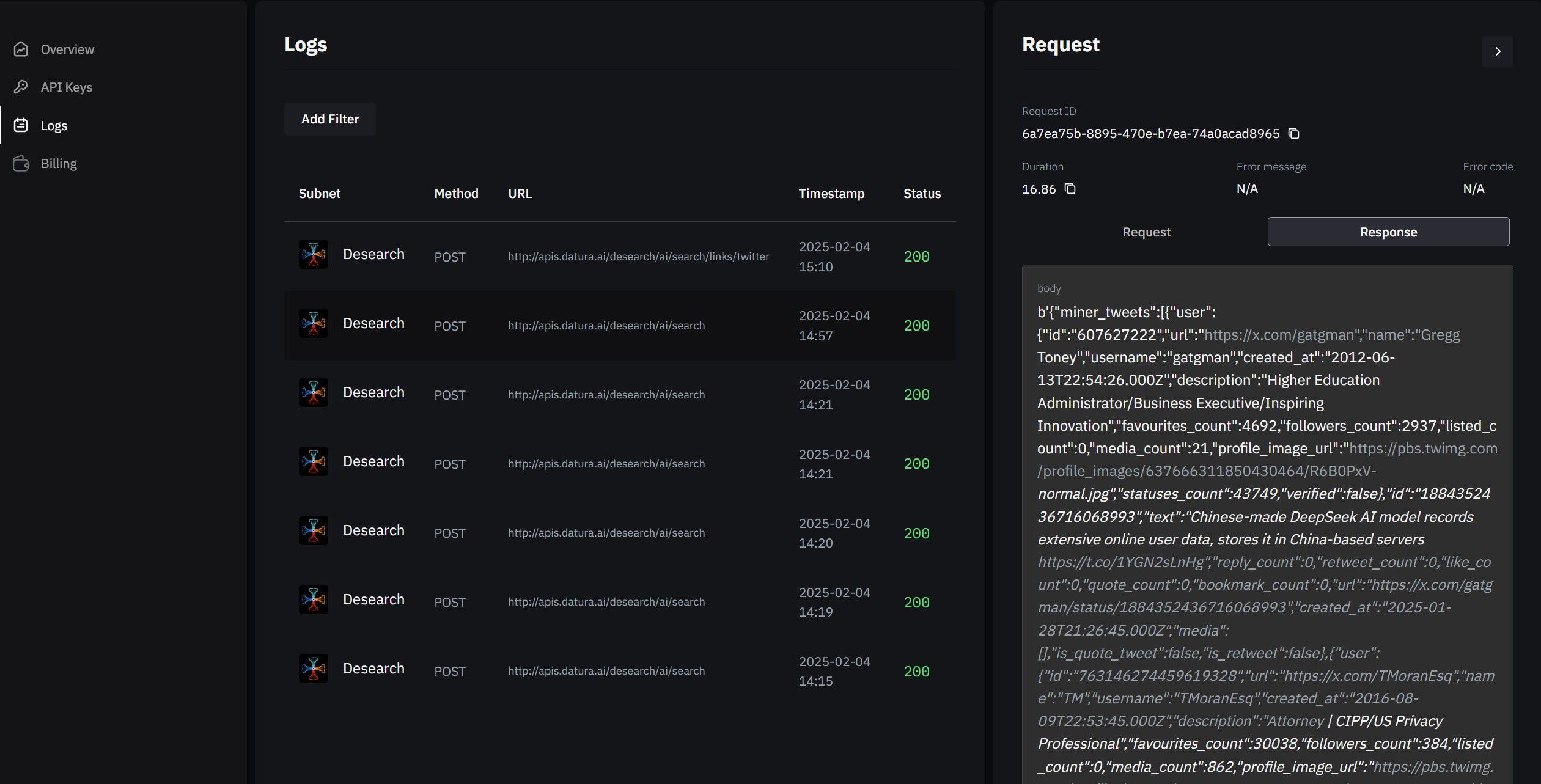1541x784 pixels.
Task: Open the Billing page in the sidebar
Action: 59,164
